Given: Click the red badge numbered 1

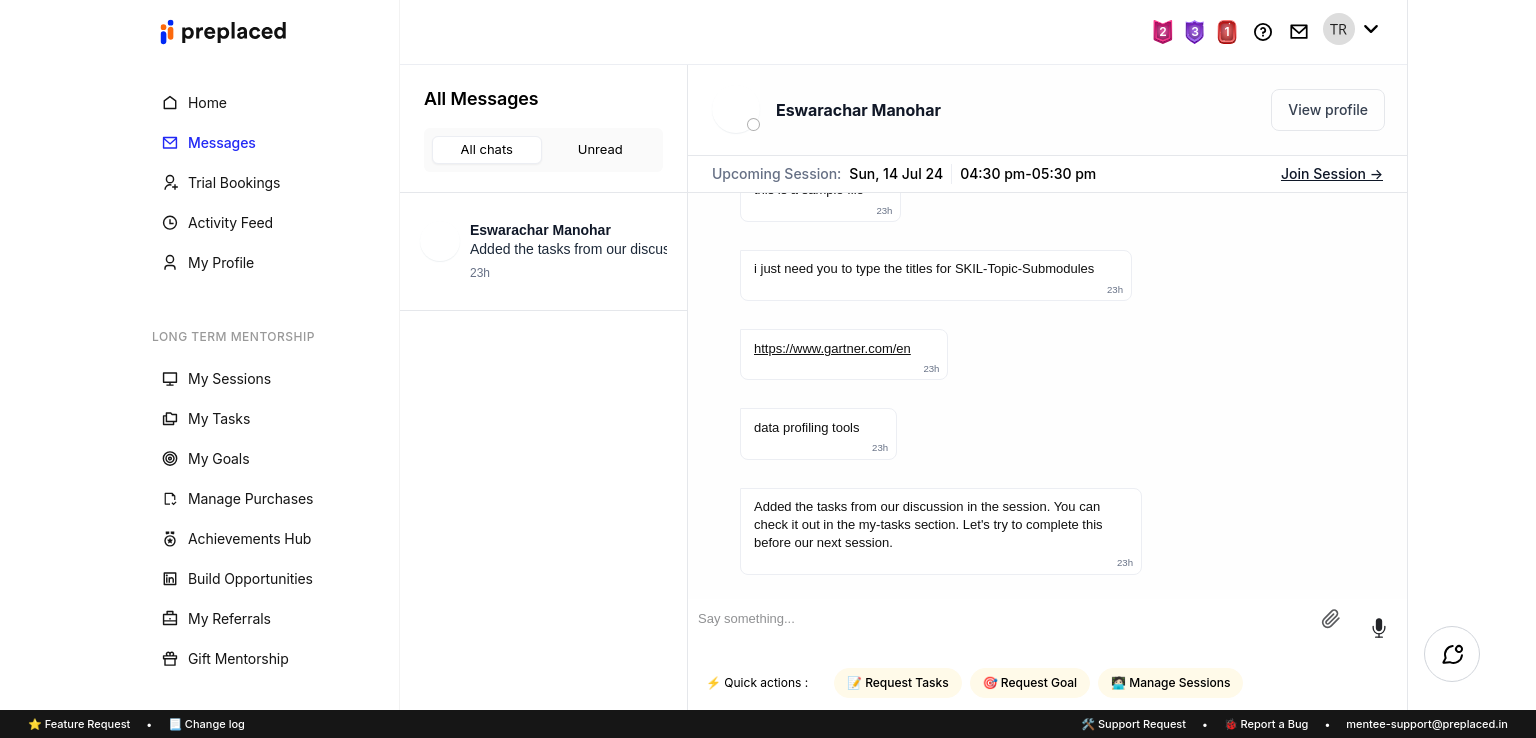Looking at the screenshot, I should coord(1227,32).
